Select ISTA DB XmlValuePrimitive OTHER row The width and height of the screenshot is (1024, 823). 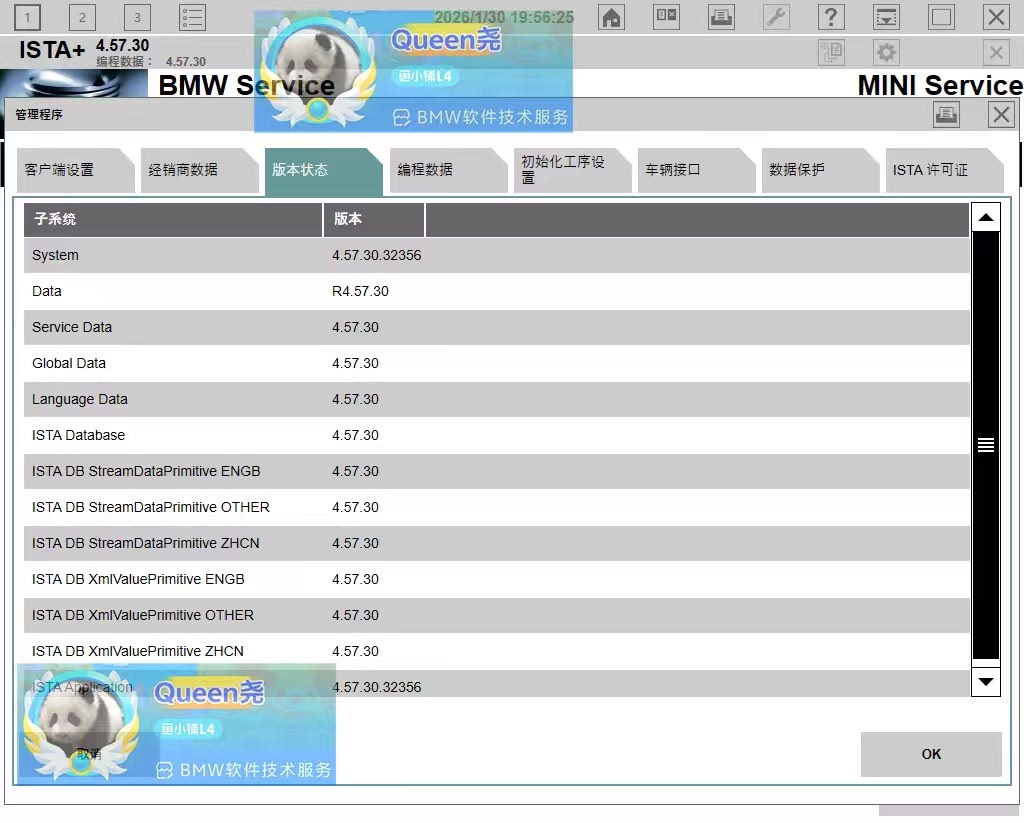tap(496, 615)
